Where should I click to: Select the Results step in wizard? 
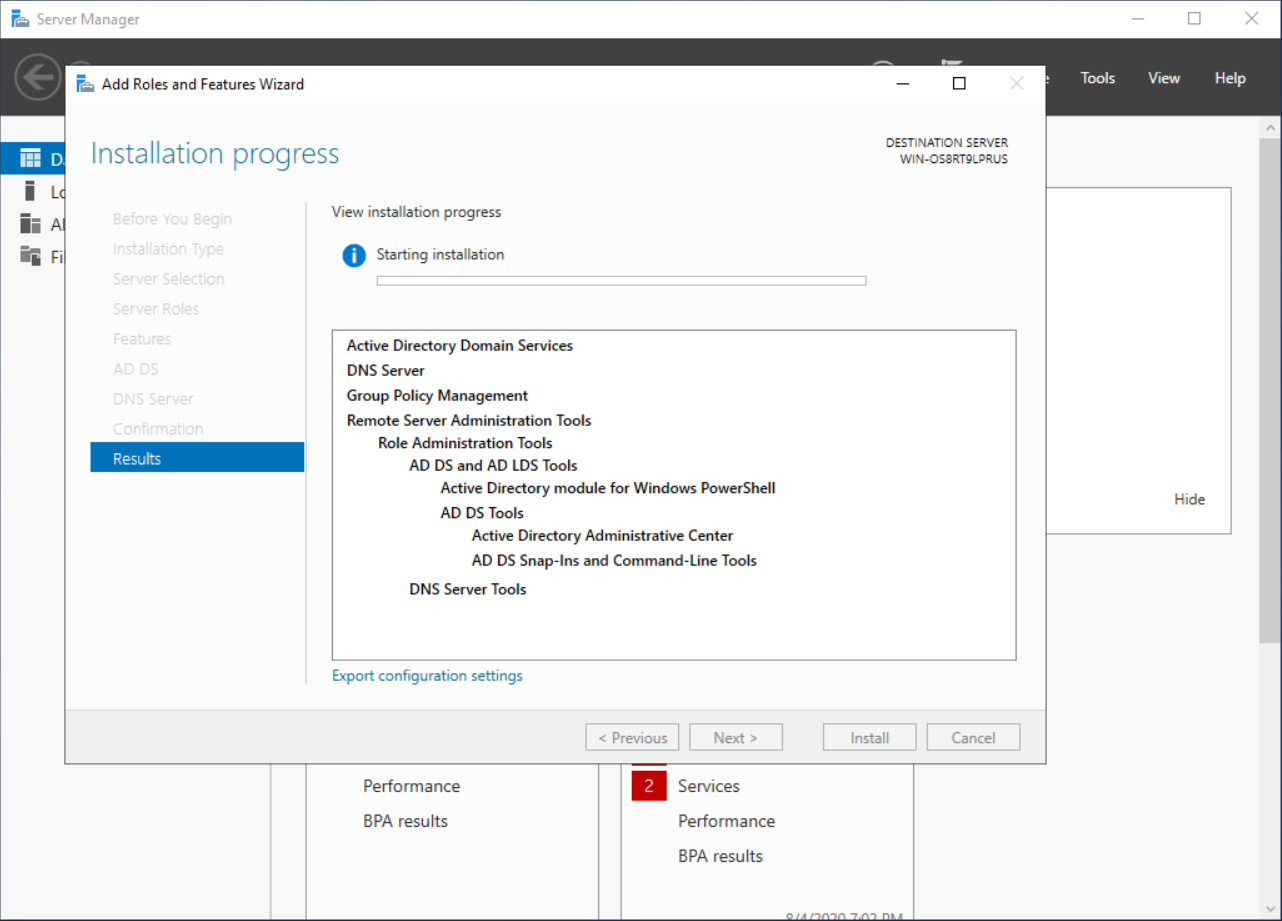tap(197, 458)
